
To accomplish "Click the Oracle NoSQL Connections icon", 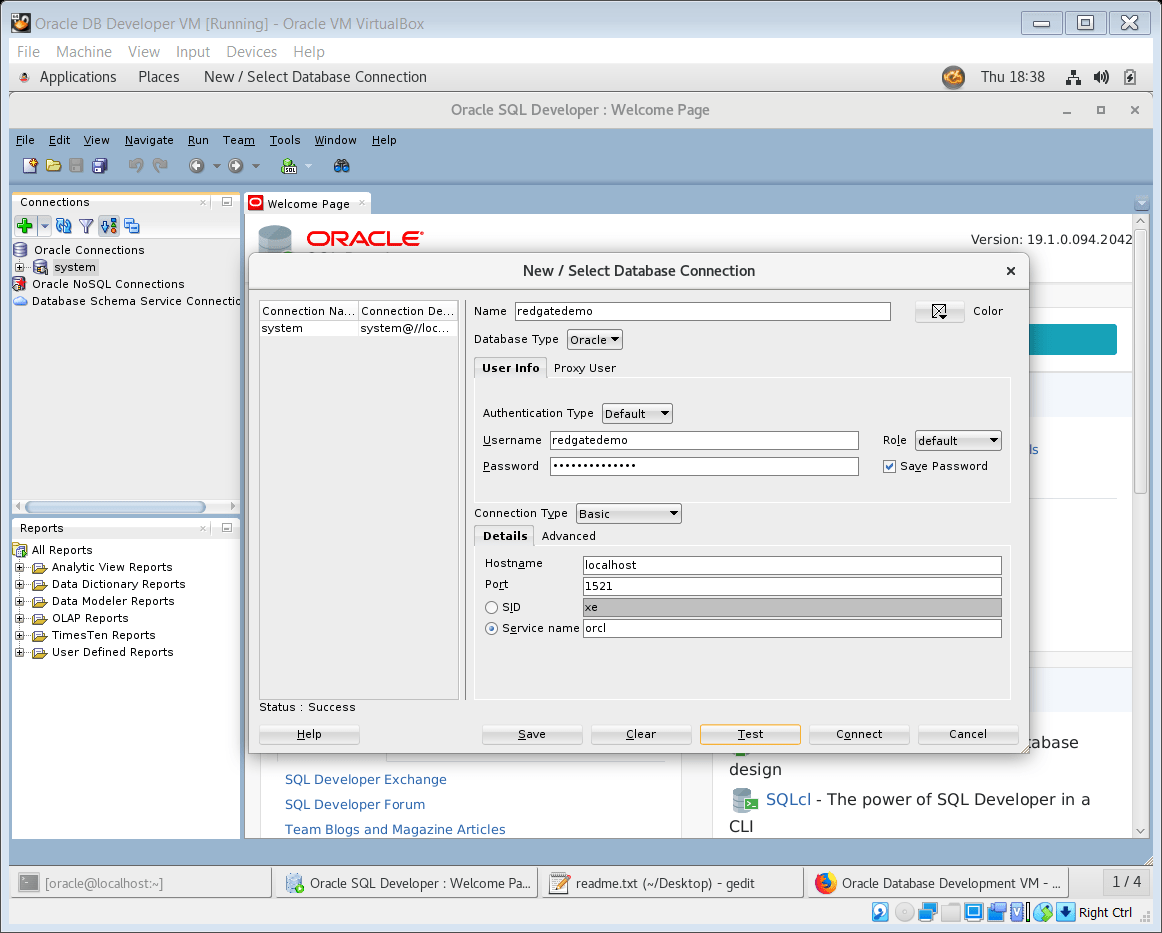I will click(x=20, y=284).
